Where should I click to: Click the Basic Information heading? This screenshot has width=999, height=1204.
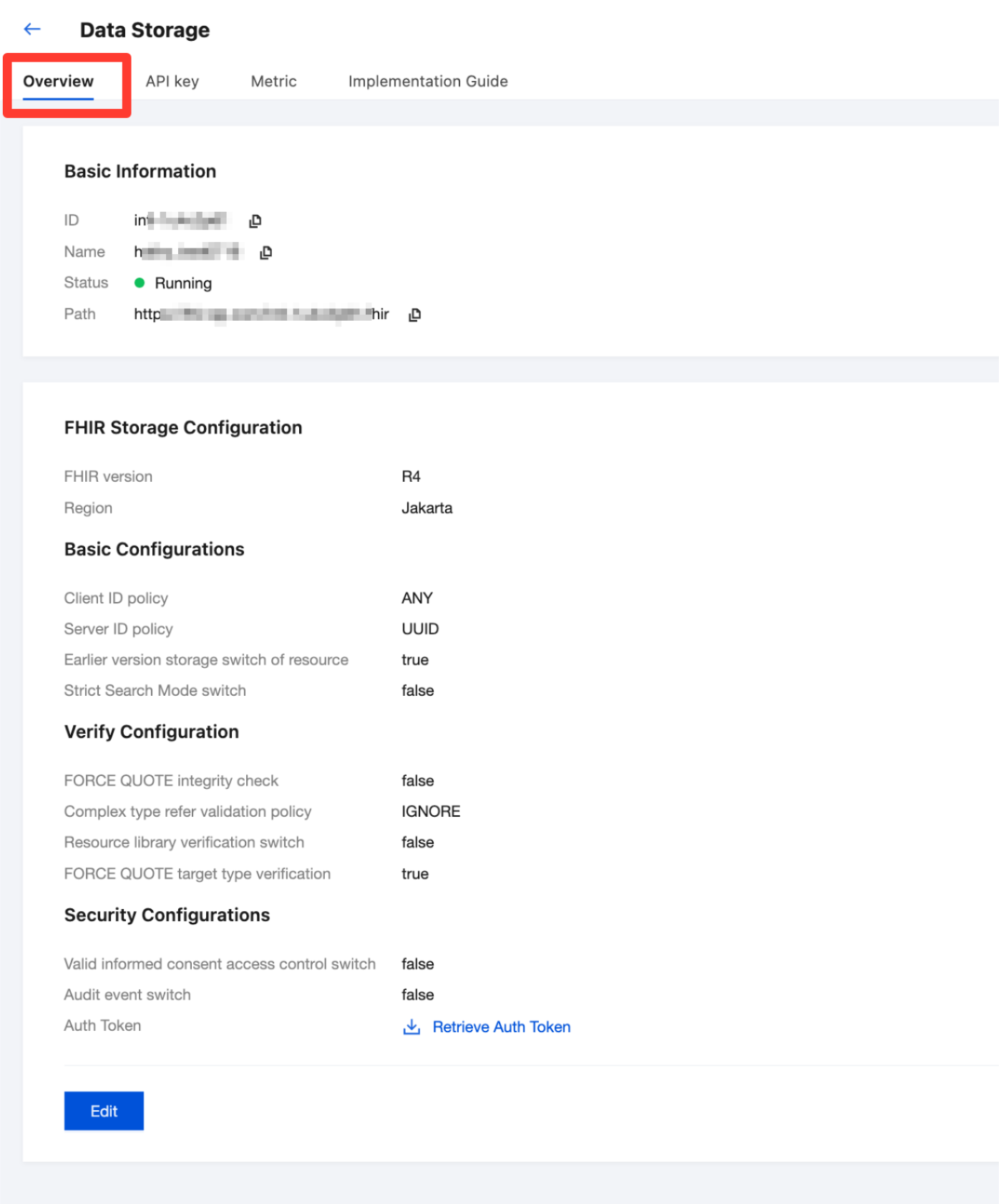(x=140, y=171)
